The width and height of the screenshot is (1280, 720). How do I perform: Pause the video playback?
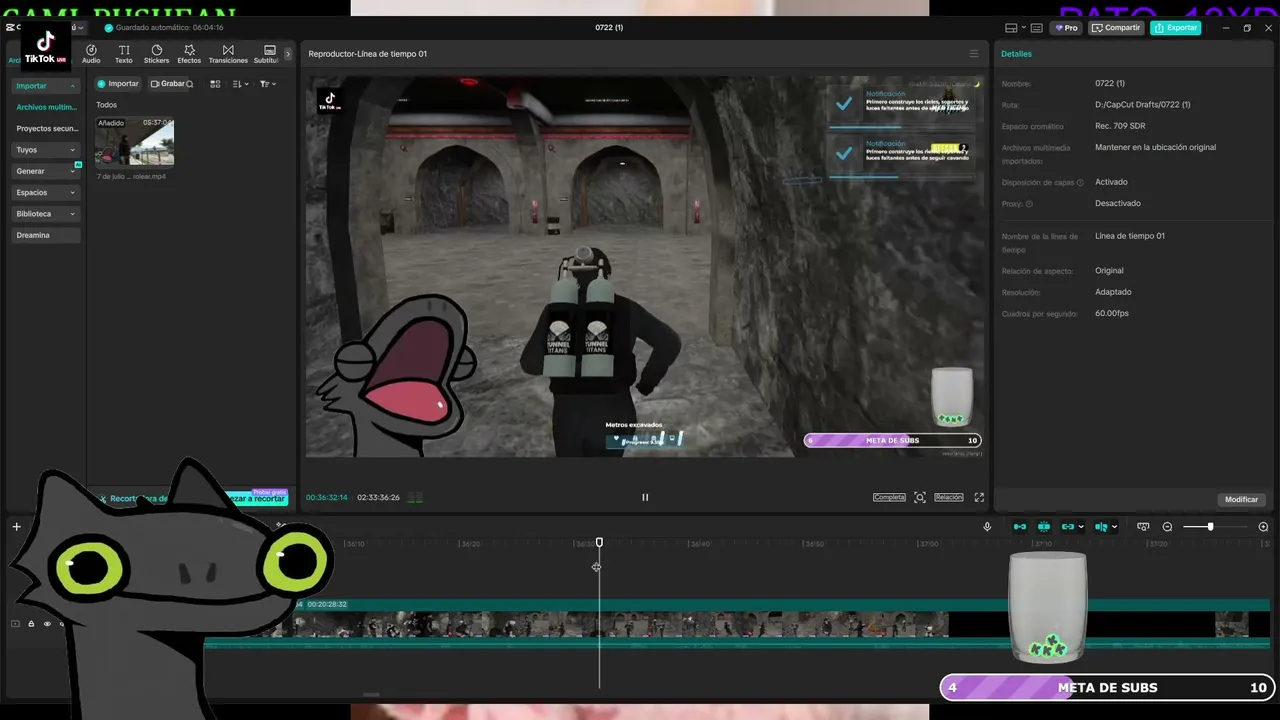(x=645, y=497)
